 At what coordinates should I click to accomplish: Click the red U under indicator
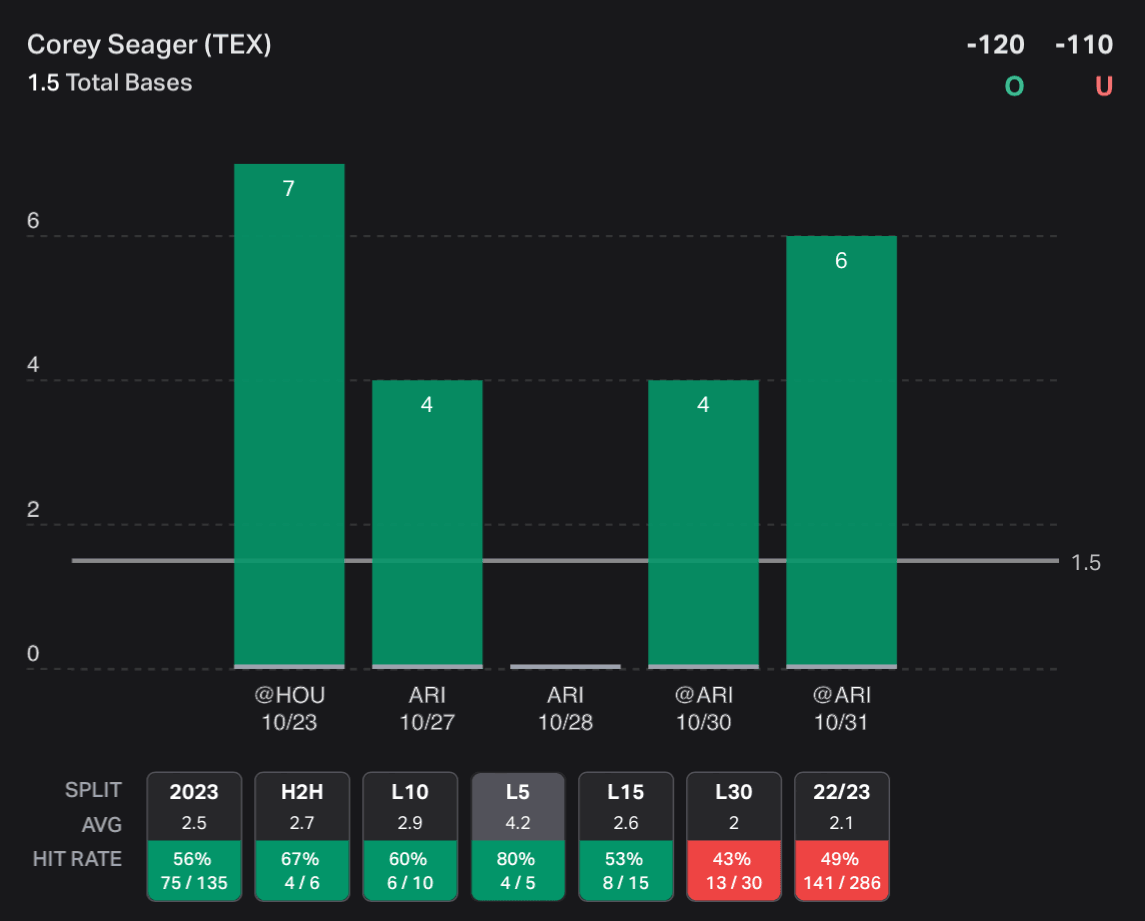(1104, 87)
